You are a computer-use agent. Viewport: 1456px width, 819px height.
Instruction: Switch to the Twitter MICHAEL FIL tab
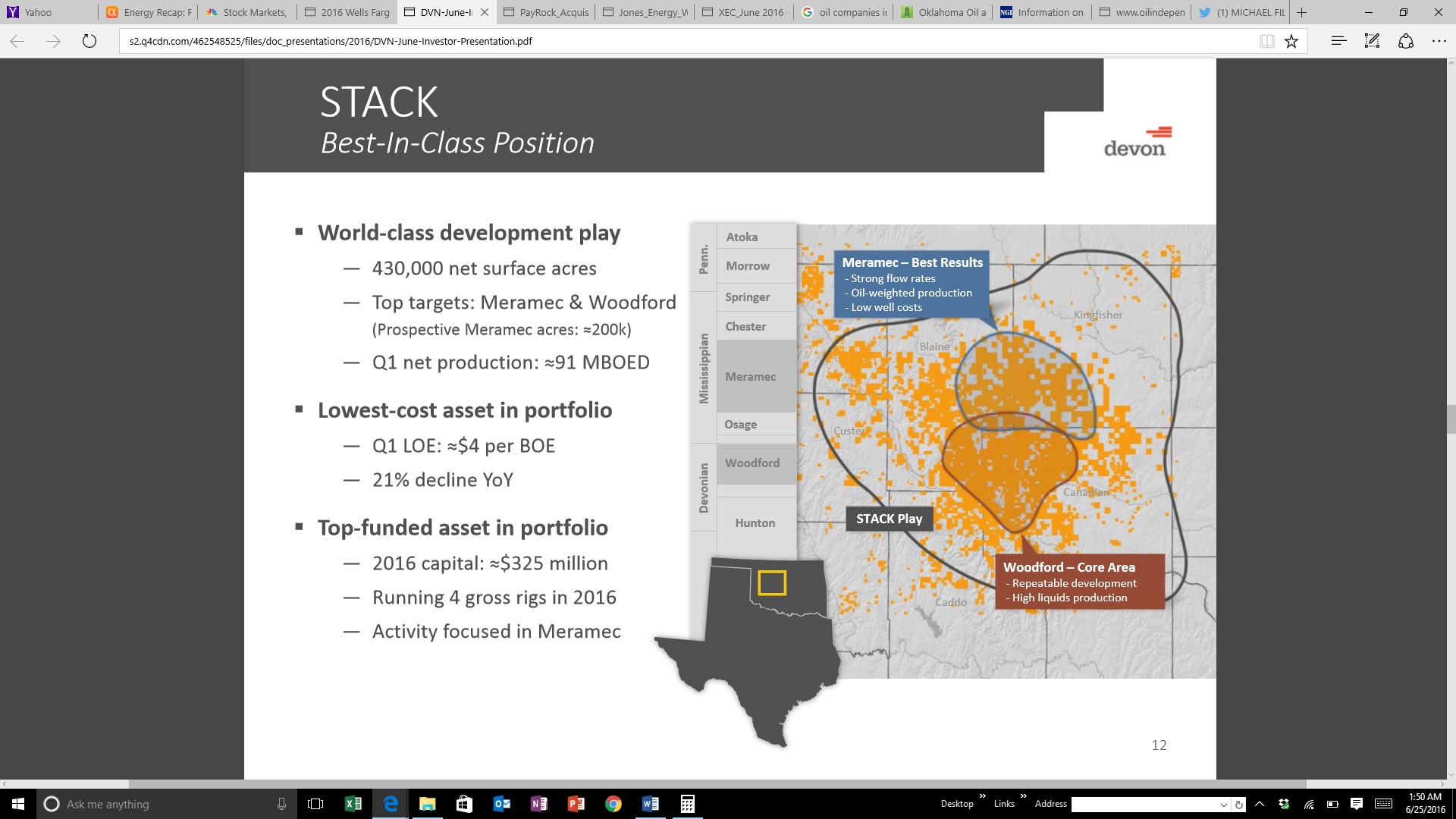coord(1241,12)
